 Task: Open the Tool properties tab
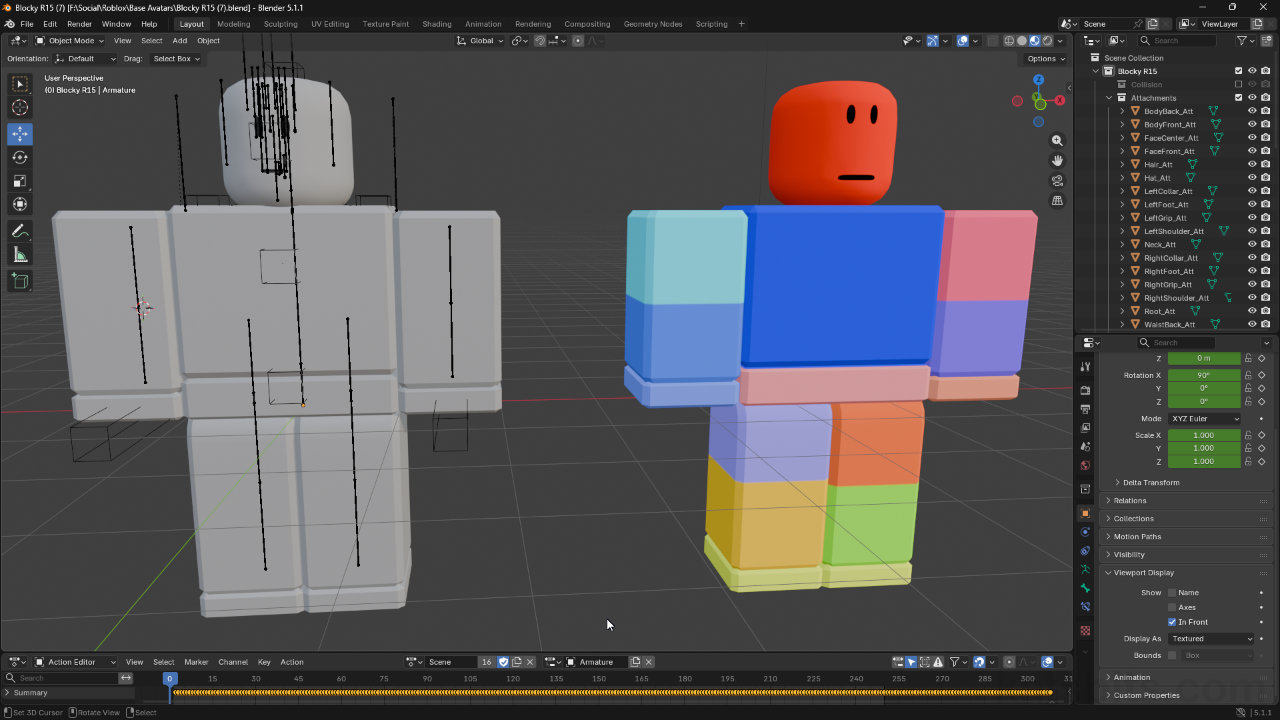[x=1085, y=367]
